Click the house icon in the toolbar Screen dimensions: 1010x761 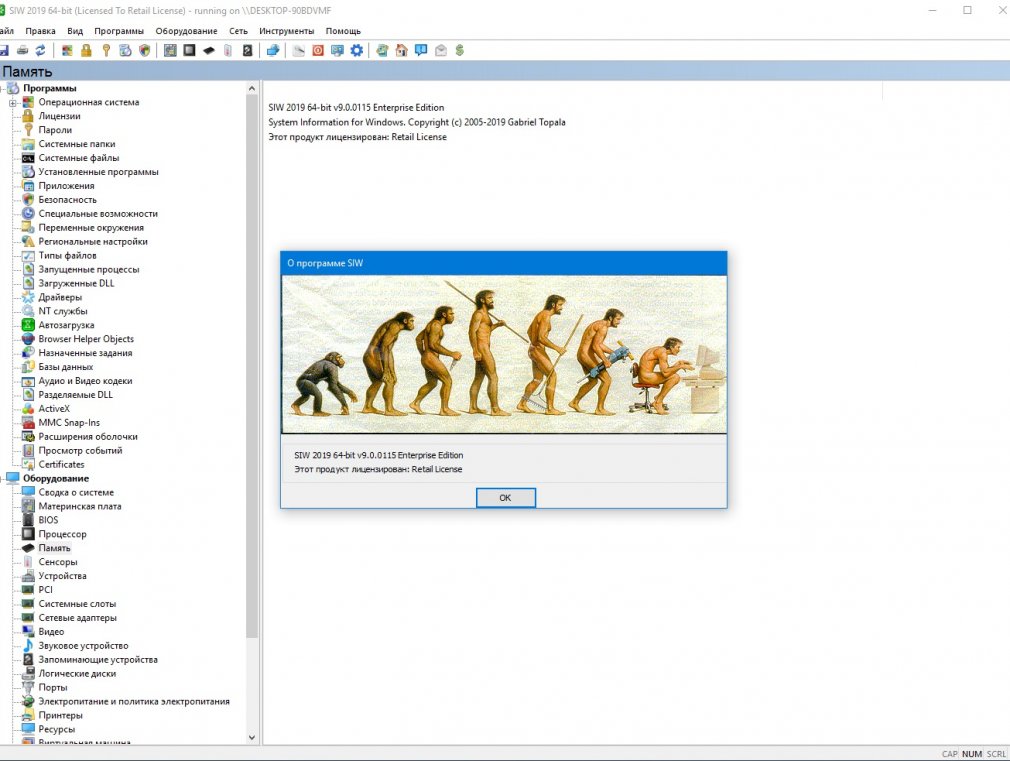point(402,50)
